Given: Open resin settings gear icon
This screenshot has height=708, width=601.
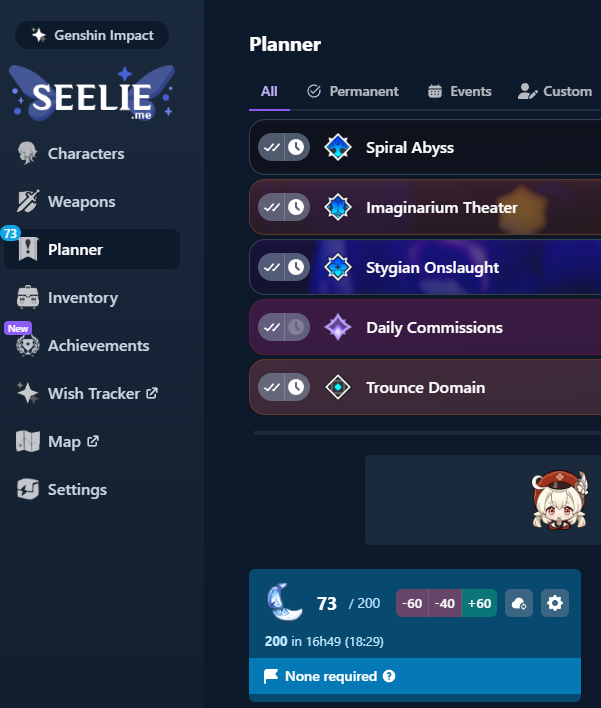Looking at the screenshot, I should [x=555, y=603].
